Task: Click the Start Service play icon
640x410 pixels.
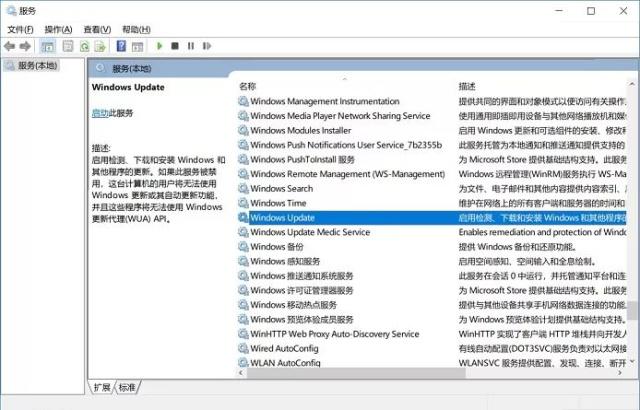Action: [160, 46]
